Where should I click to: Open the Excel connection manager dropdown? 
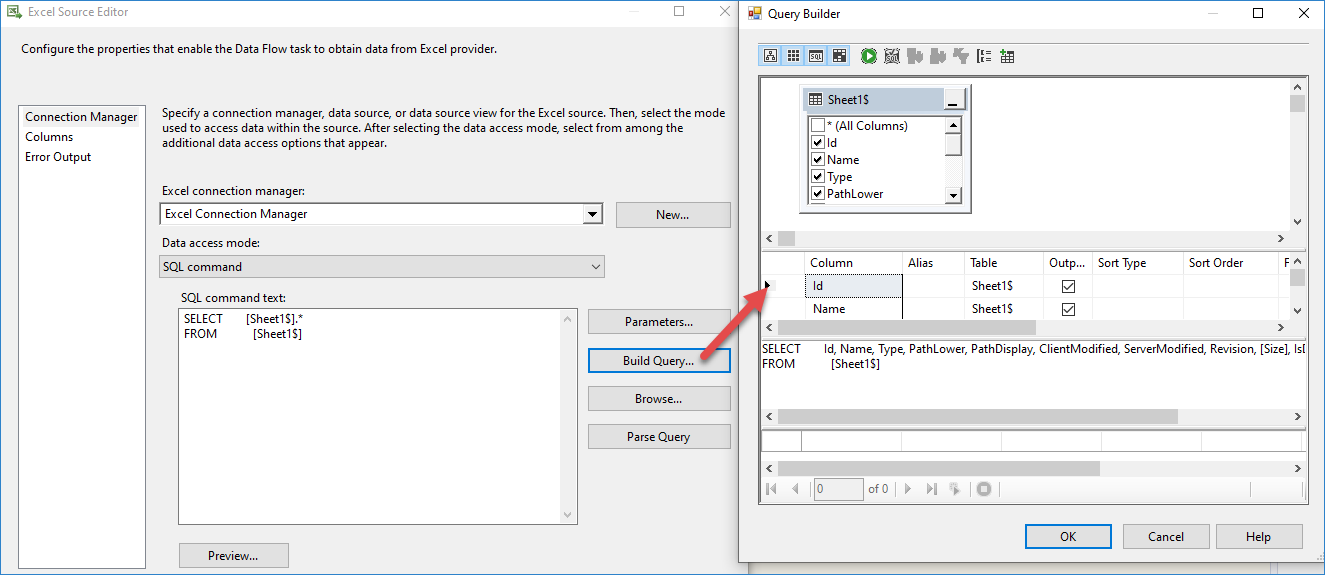(593, 214)
